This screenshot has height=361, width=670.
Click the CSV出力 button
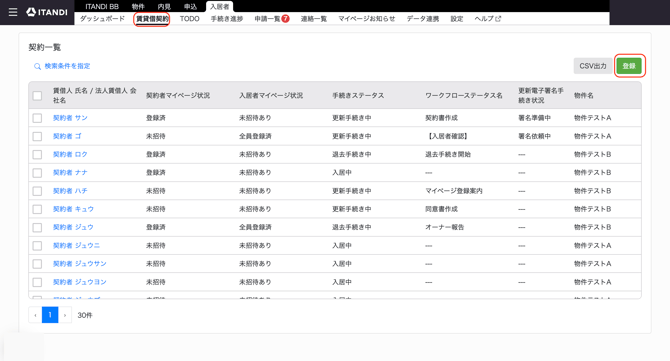593,66
